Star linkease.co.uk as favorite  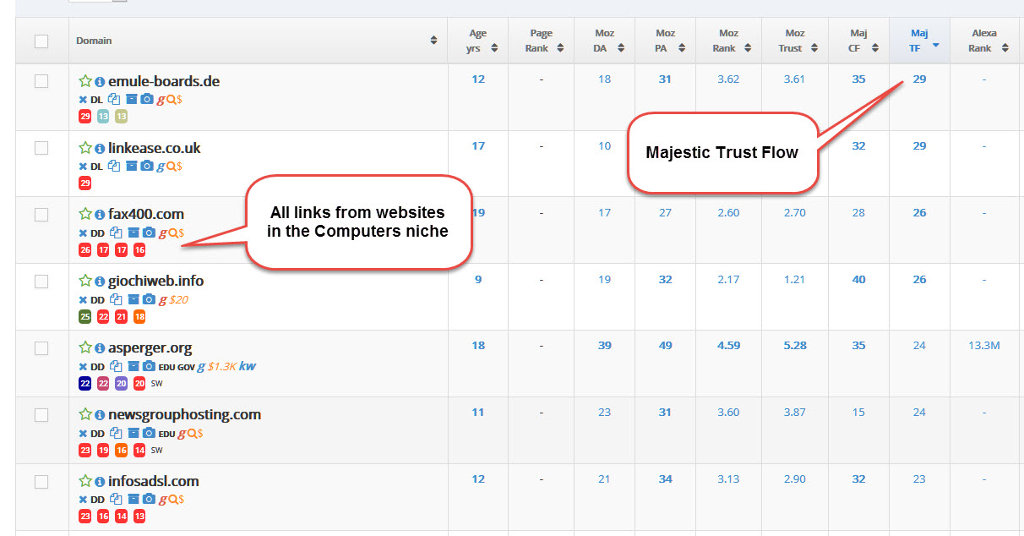[85, 148]
